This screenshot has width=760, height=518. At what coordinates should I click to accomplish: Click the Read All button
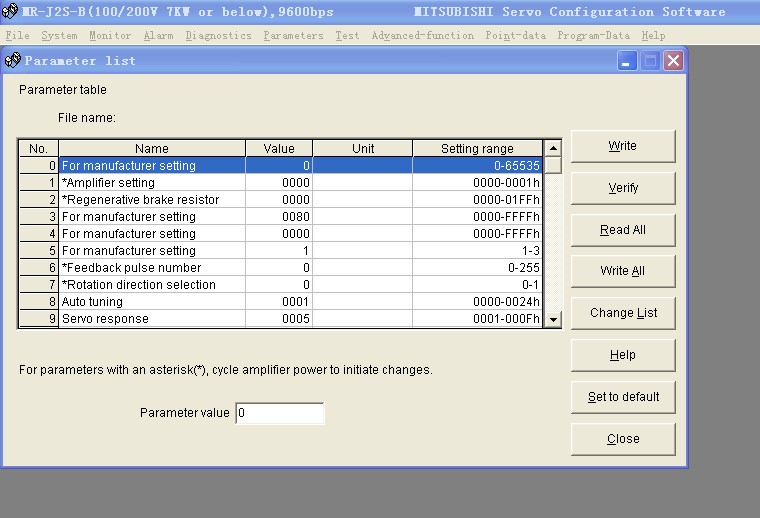622,230
